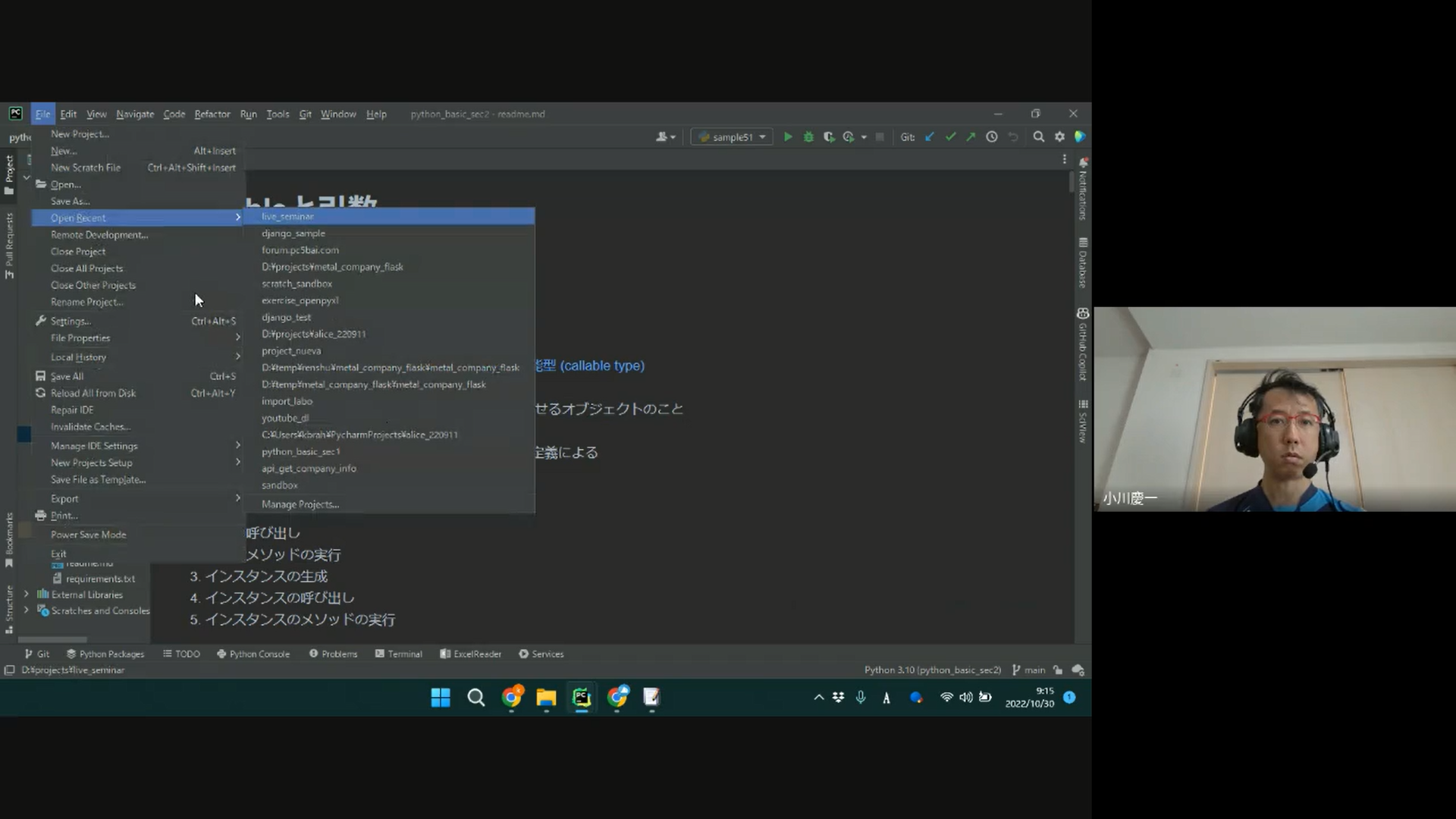Open the django_sample recent project

(x=293, y=234)
